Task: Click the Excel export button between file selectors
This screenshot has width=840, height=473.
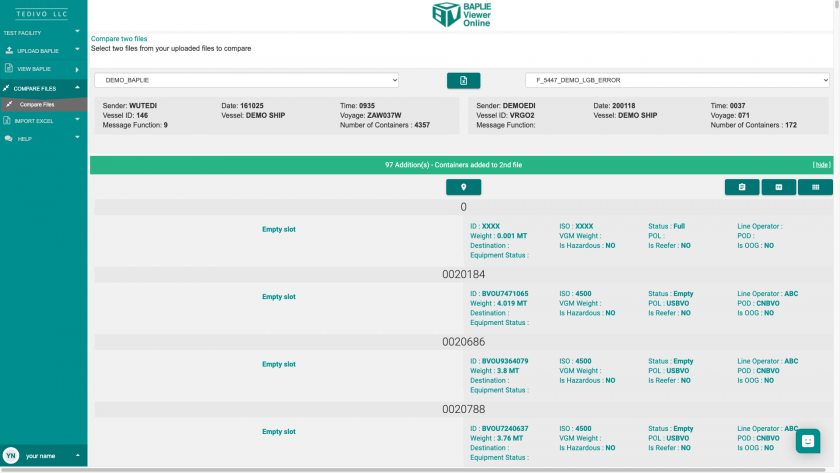Action: coord(463,80)
